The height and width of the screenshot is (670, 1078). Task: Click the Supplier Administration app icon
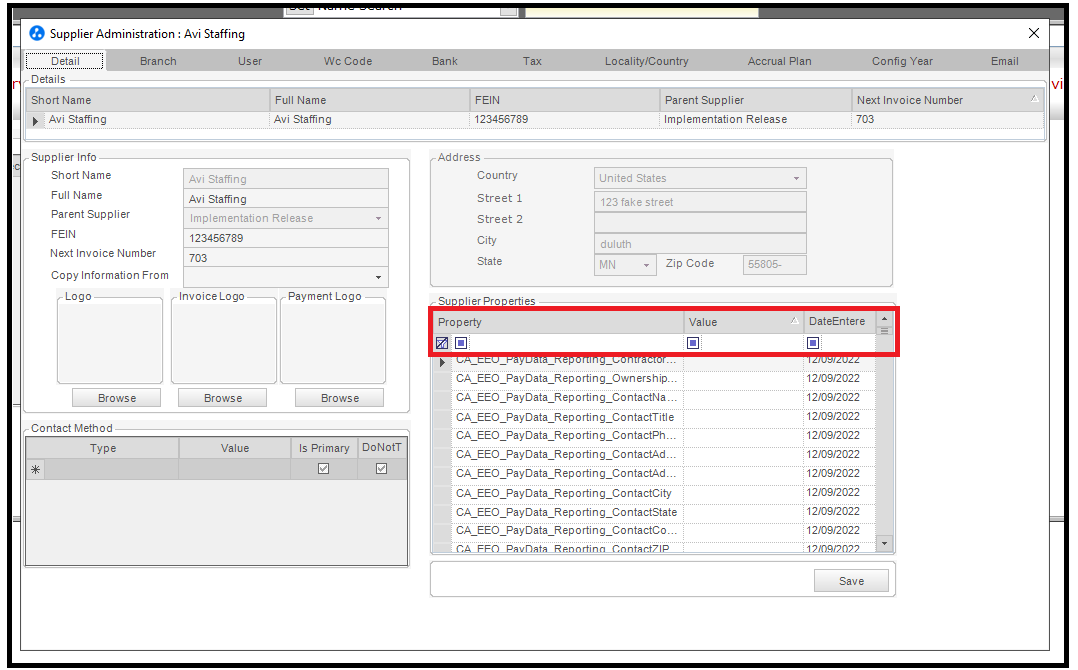pyautogui.click(x=36, y=33)
